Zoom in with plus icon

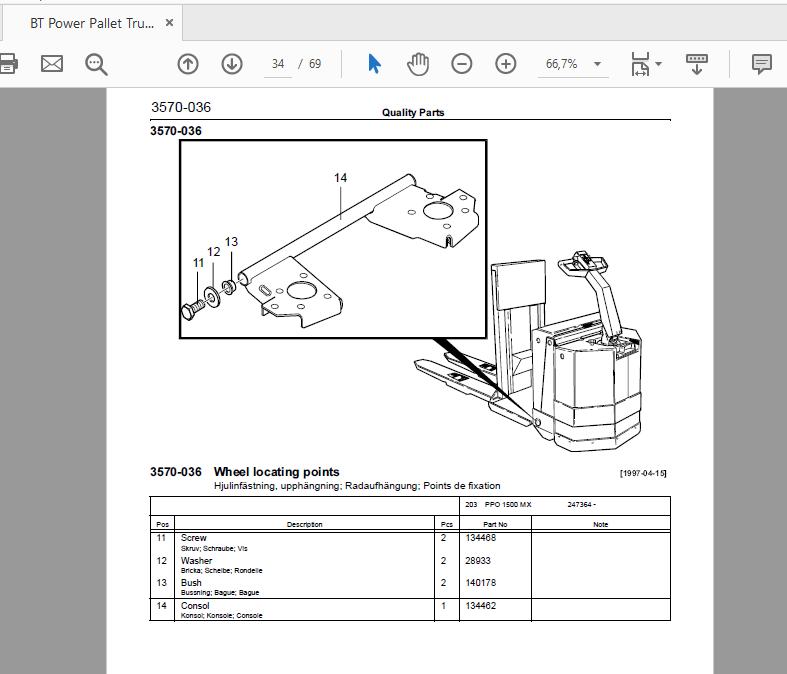tap(505, 64)
